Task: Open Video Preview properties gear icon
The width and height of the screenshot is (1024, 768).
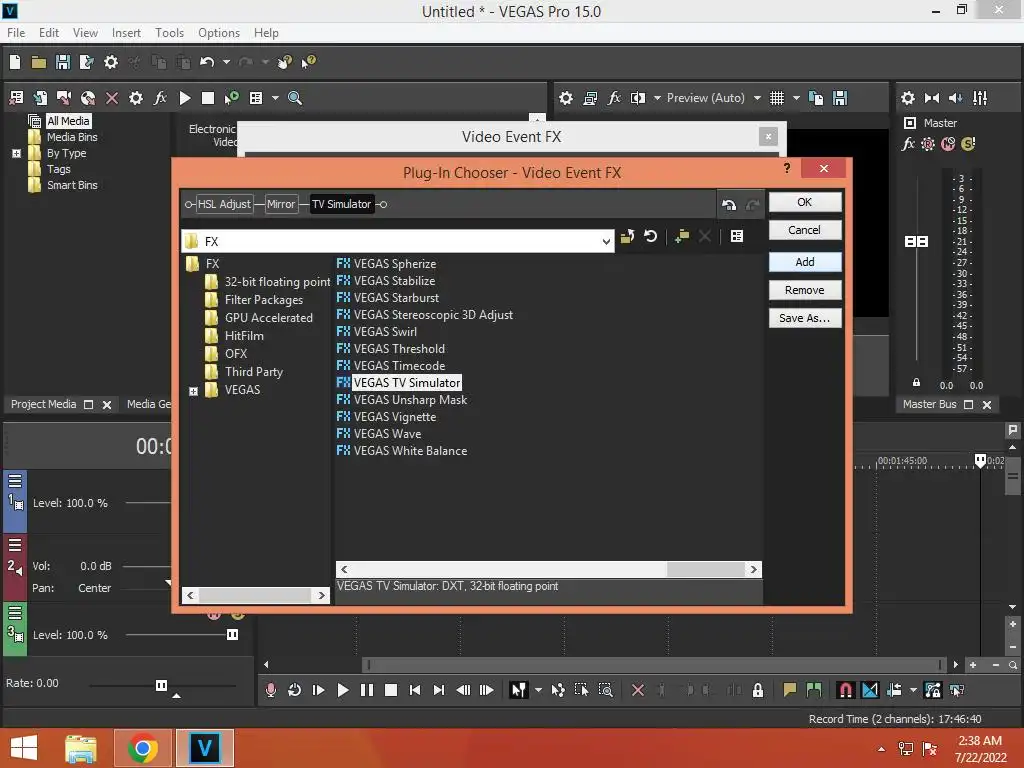Action: click(566, 98)
